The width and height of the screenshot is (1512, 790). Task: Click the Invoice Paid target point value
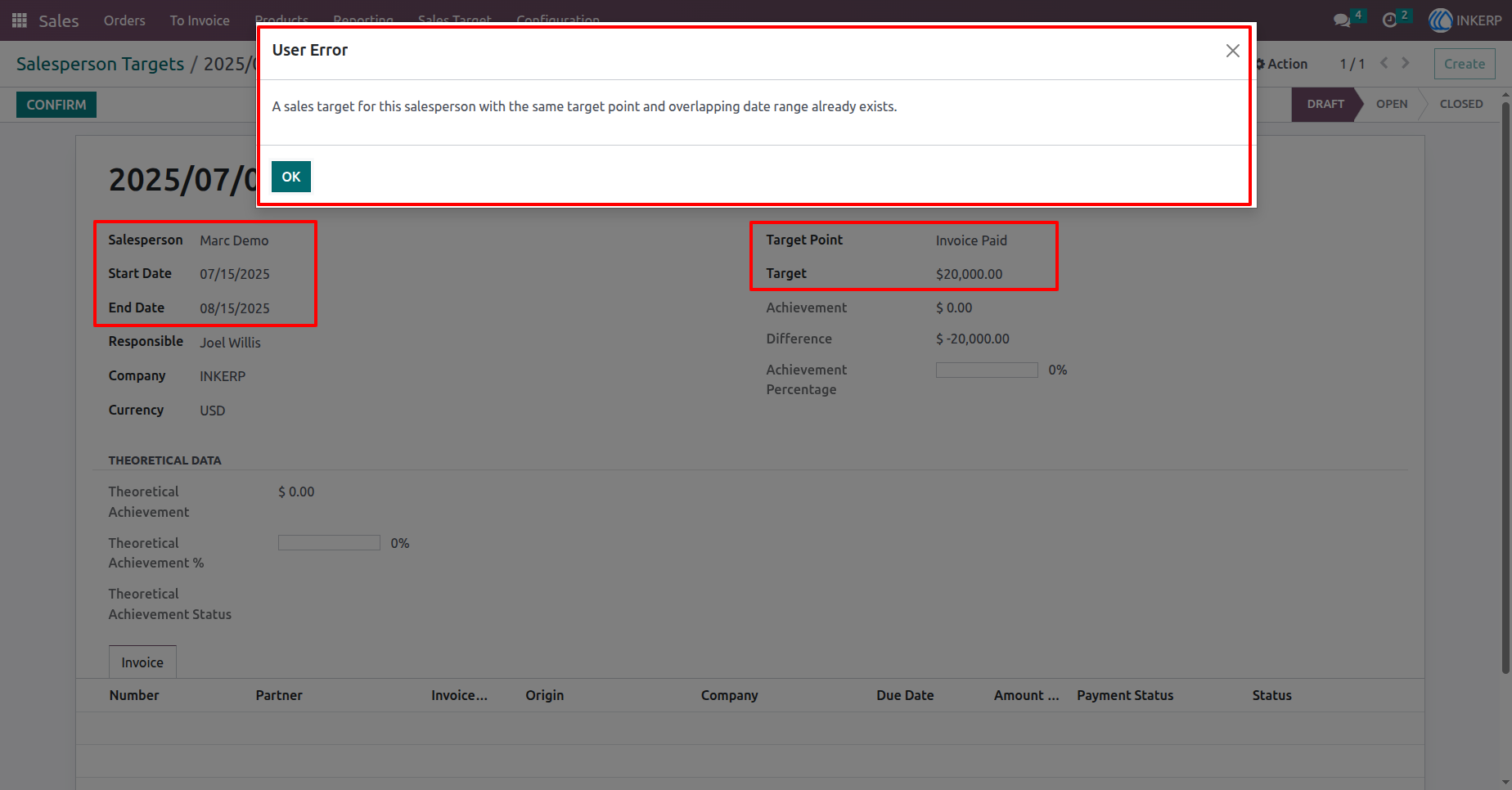coord(971,240)
